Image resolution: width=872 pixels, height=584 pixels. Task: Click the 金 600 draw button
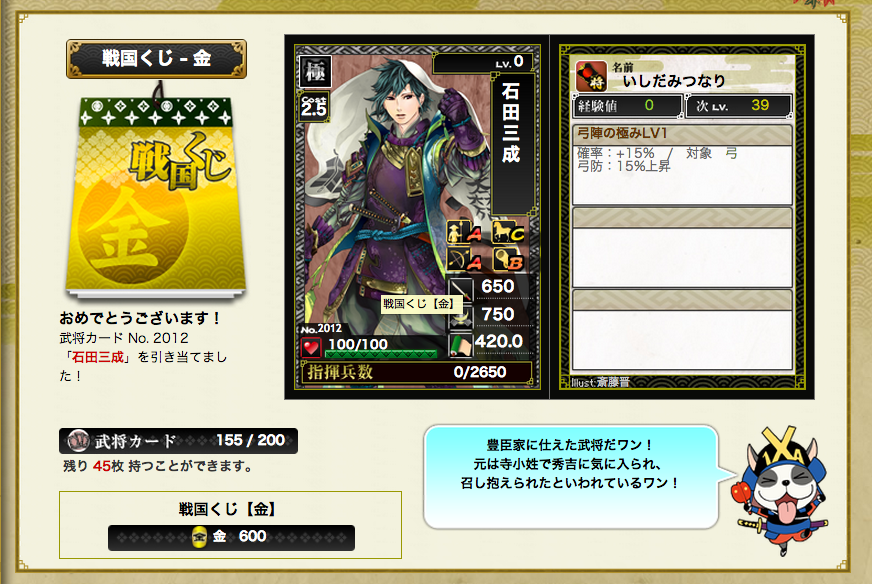coord(231,537)
